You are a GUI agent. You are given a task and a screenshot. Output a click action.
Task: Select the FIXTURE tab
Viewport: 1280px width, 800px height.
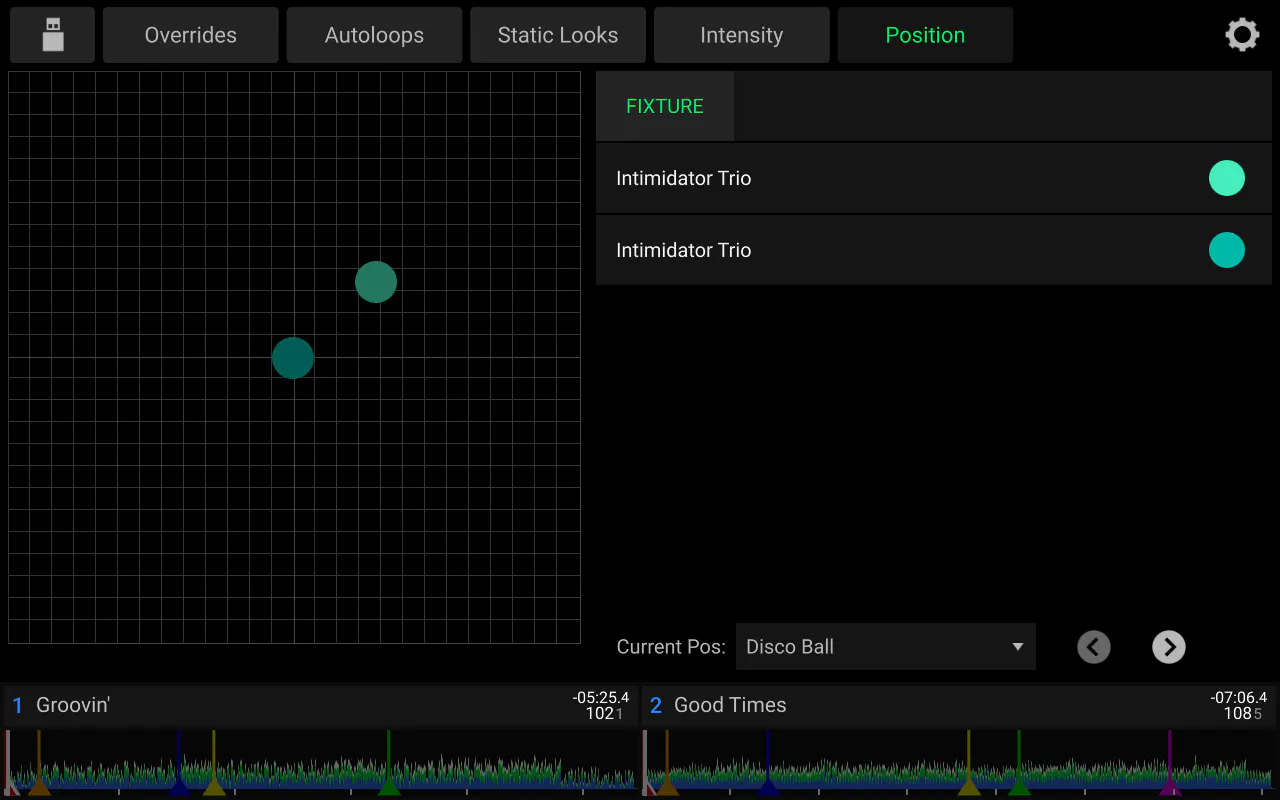[x=665, y=106]
